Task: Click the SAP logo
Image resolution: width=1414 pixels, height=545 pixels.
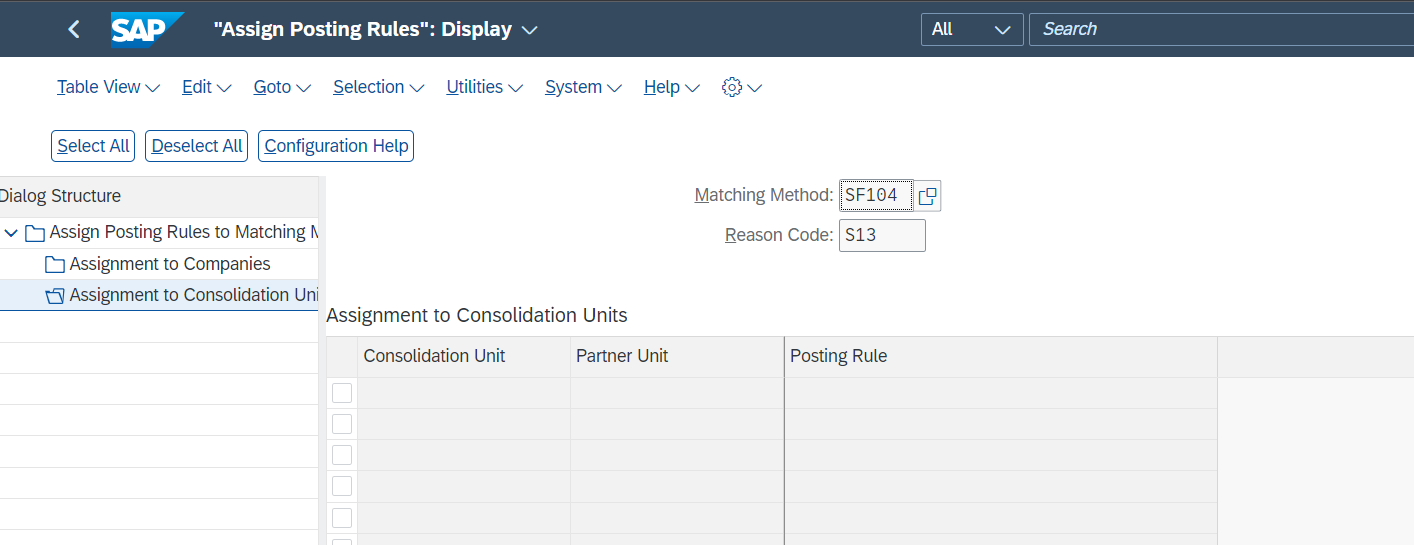Action: pos(147,30)
